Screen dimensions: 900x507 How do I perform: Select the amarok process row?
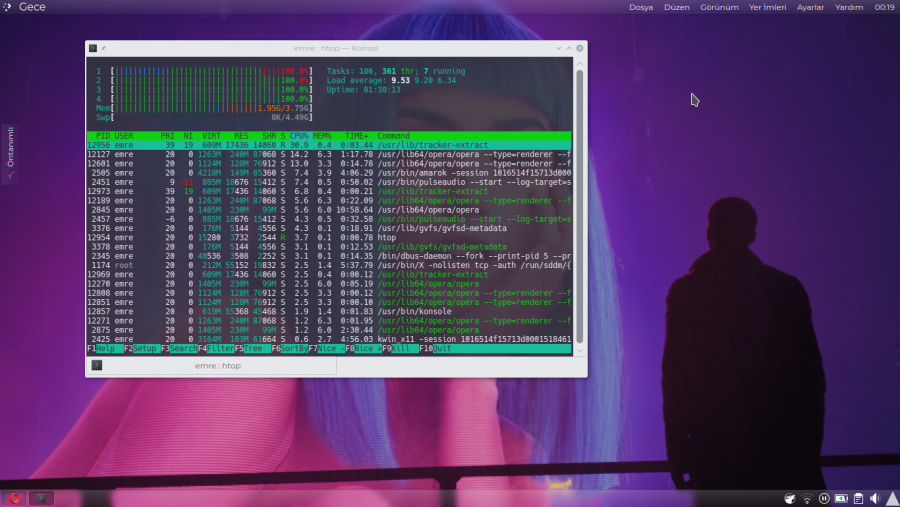click(x=330, y=172)
